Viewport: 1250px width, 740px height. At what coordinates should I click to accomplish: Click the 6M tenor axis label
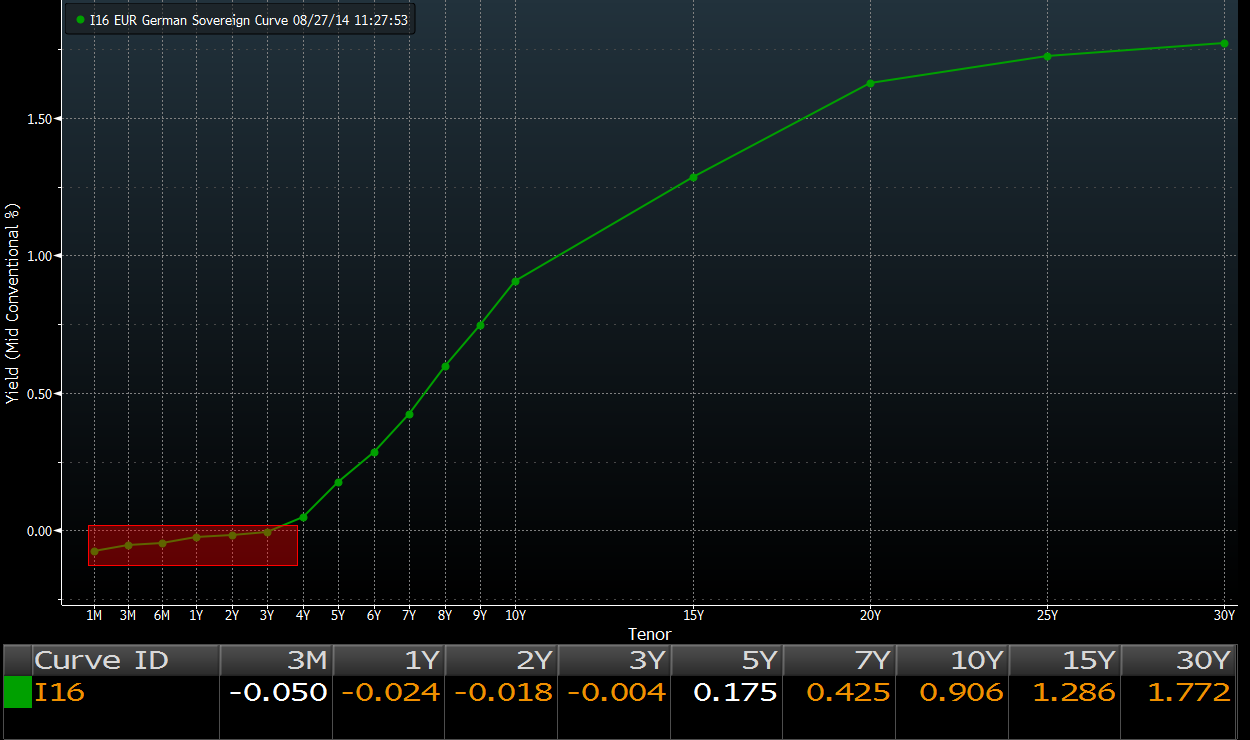point(162,615)
